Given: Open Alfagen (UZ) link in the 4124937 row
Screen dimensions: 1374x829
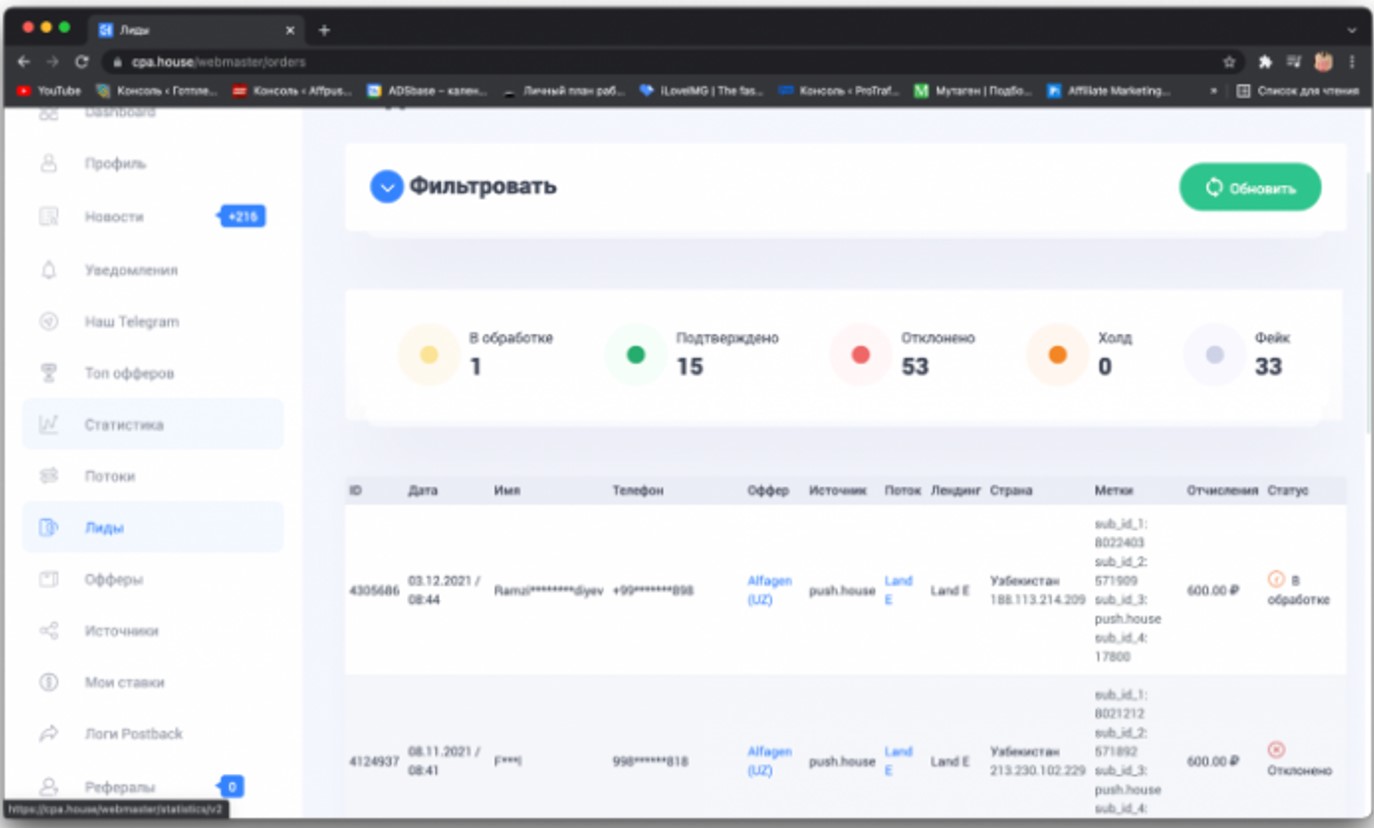Looking at the screenshot, I should coord(770,761).
